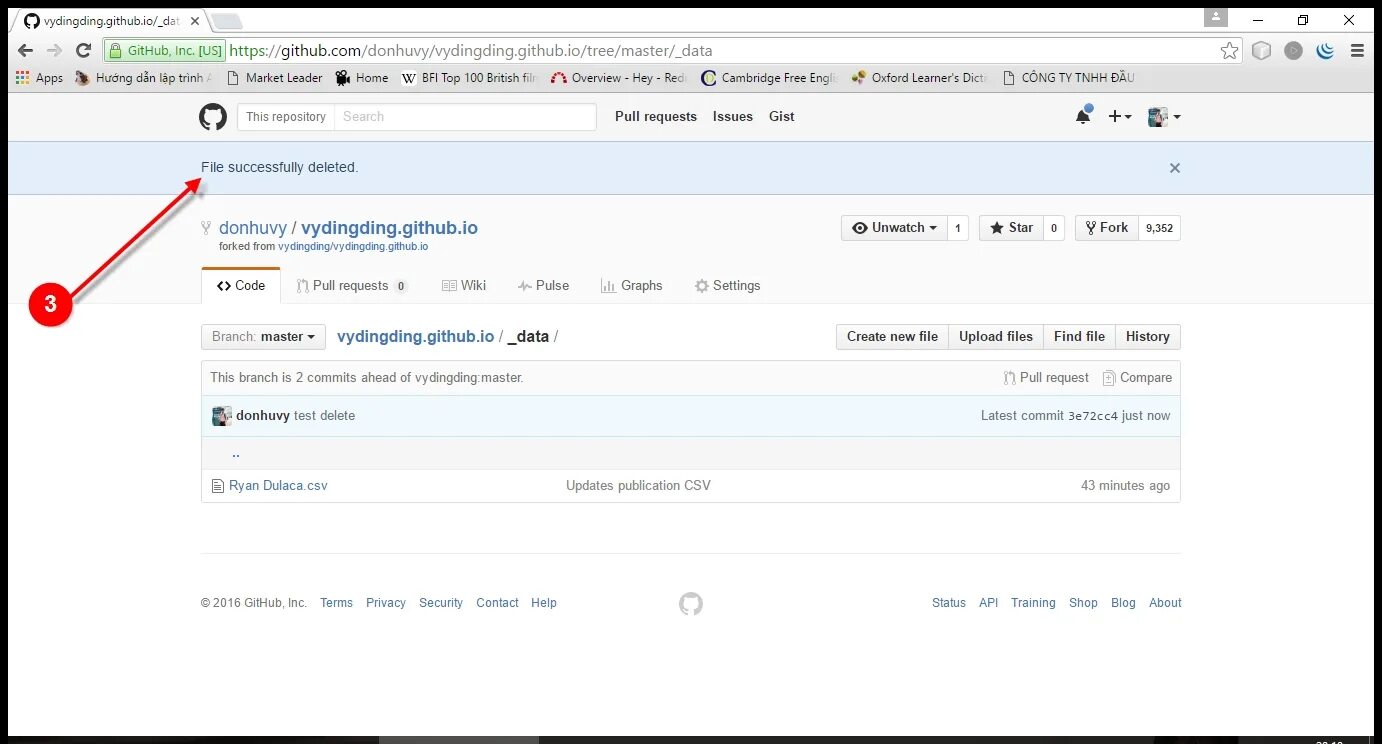Open the 'Updates publication CSV' commit message

point(638,486)
